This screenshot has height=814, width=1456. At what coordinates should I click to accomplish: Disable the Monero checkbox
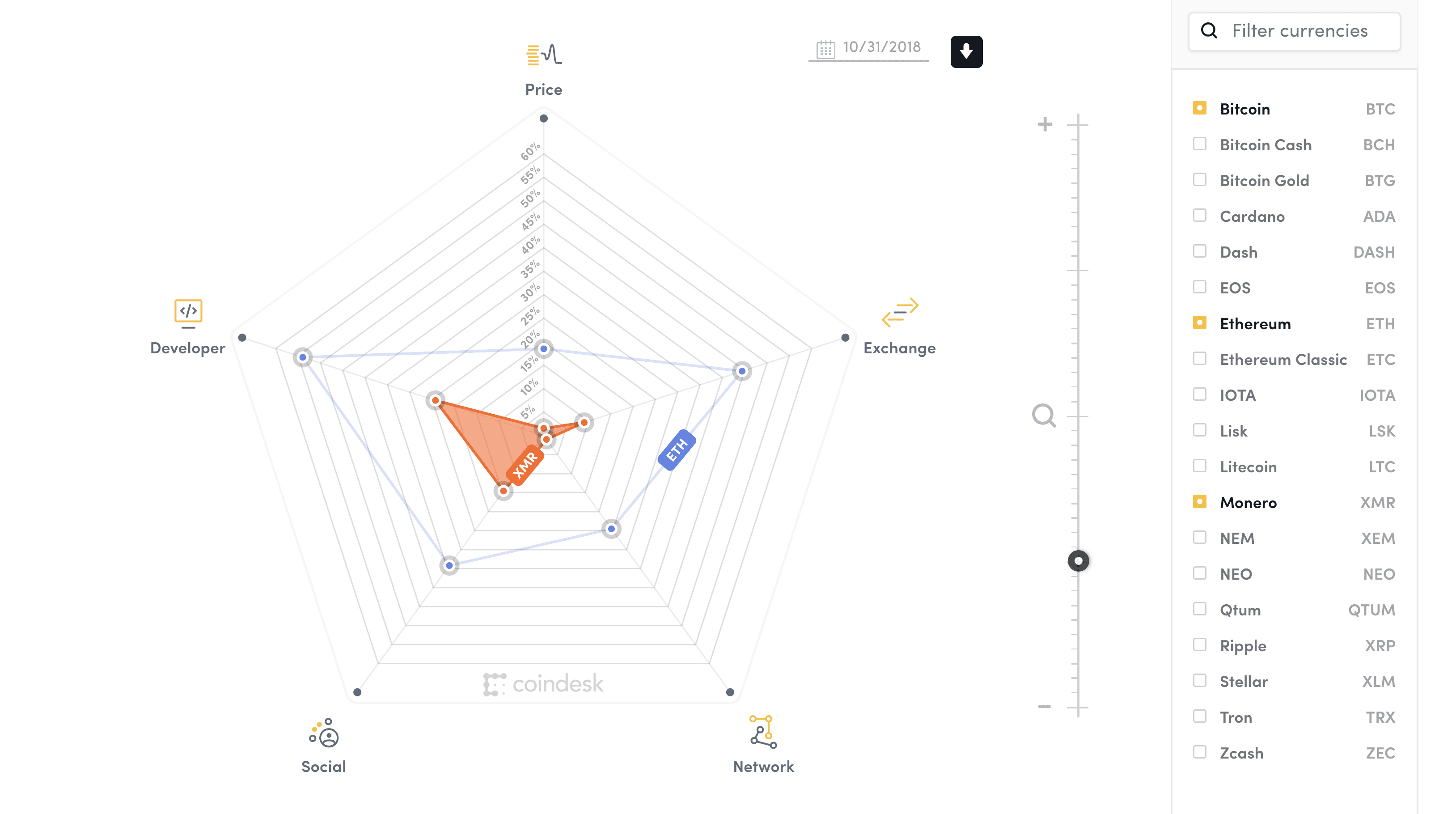tap(1200, 502)
